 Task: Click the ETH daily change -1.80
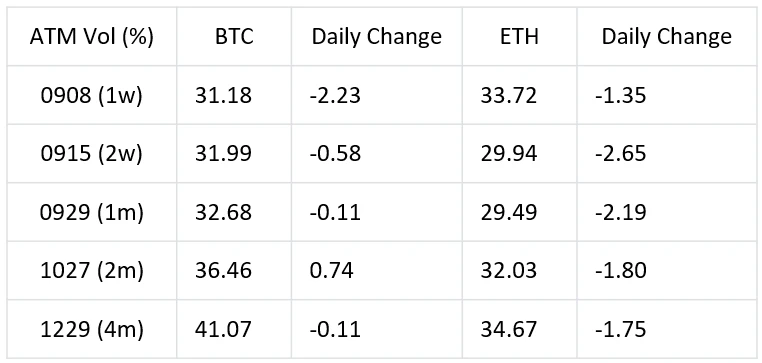click(621, 271)
